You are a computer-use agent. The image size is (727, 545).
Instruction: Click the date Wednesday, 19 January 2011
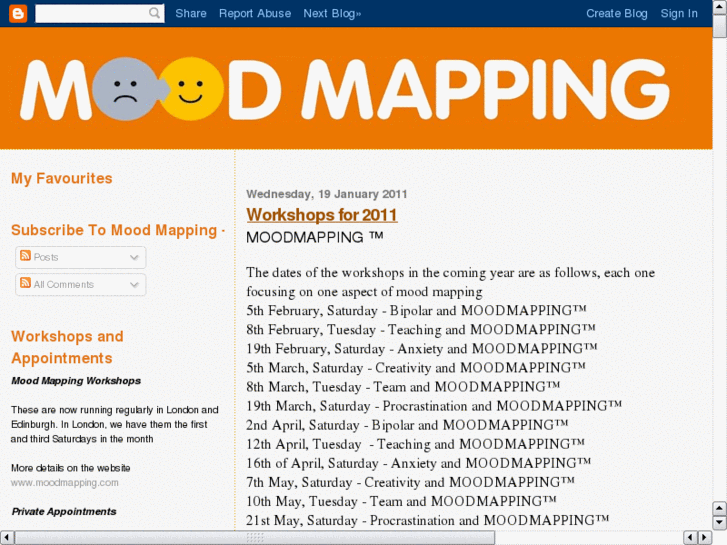click(326, 194)
